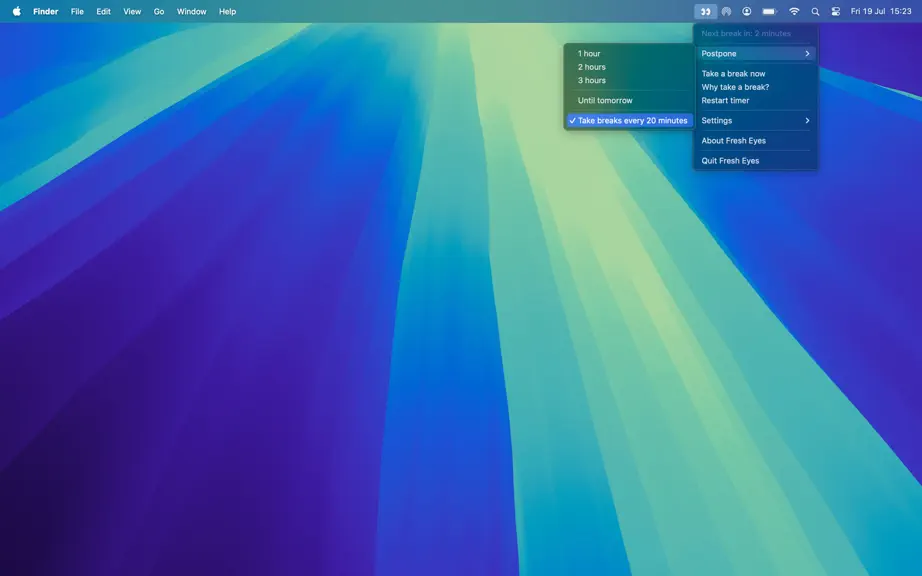Open the battery status icon
The height and width of the screenshot is (576, 922).
[x=769, y=11]
